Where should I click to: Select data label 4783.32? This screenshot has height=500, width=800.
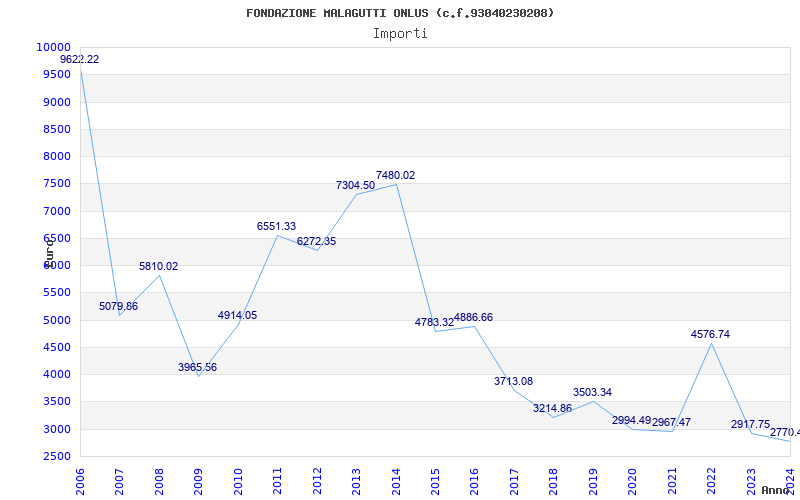[434, 322]
